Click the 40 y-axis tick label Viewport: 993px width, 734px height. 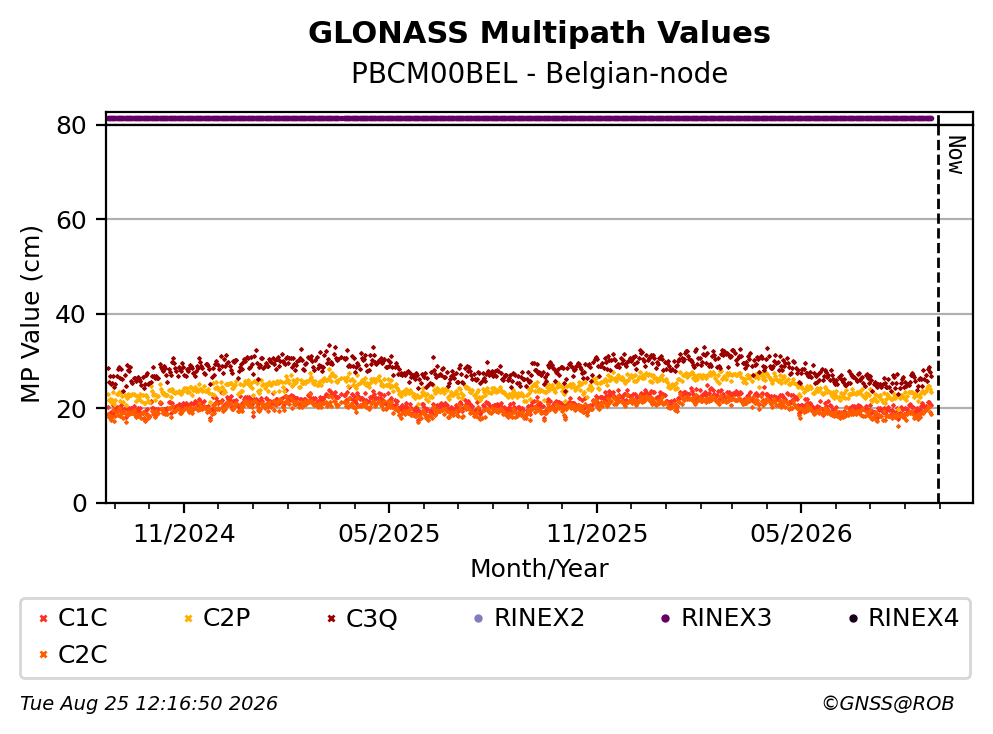click(71, 314)
